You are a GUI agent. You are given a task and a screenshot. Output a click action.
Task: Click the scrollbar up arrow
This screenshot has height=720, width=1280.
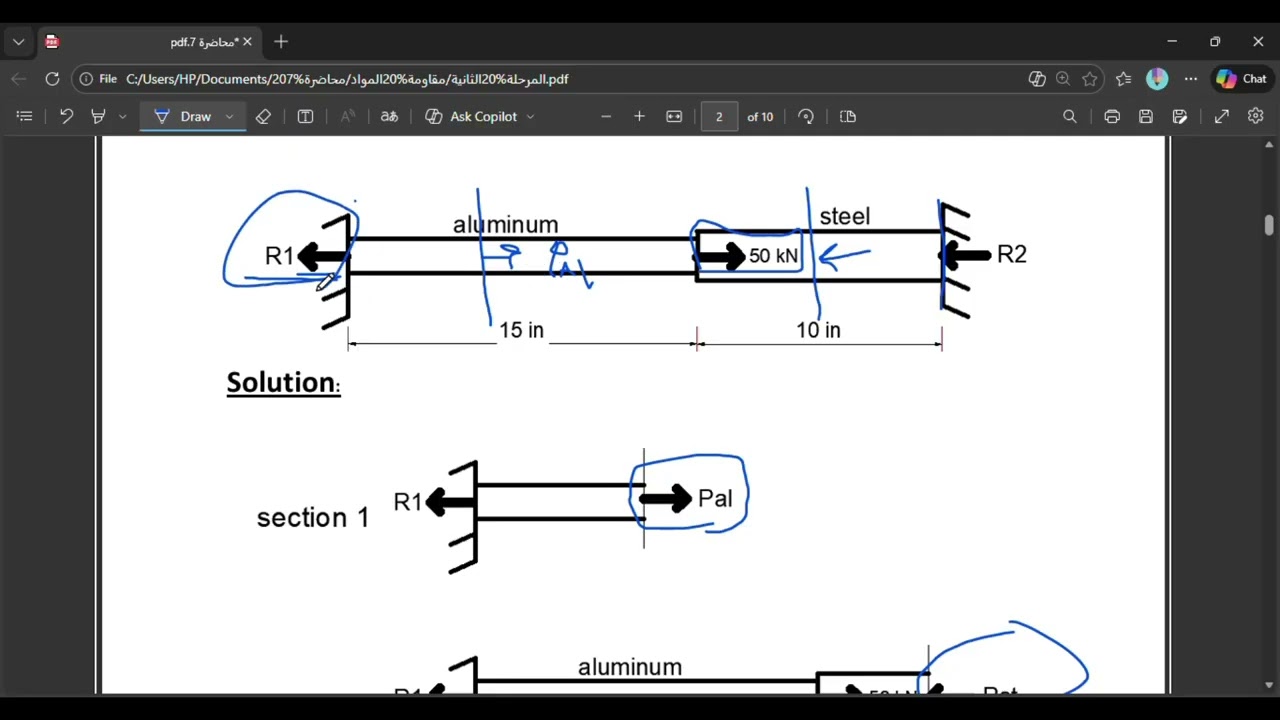1269,145
